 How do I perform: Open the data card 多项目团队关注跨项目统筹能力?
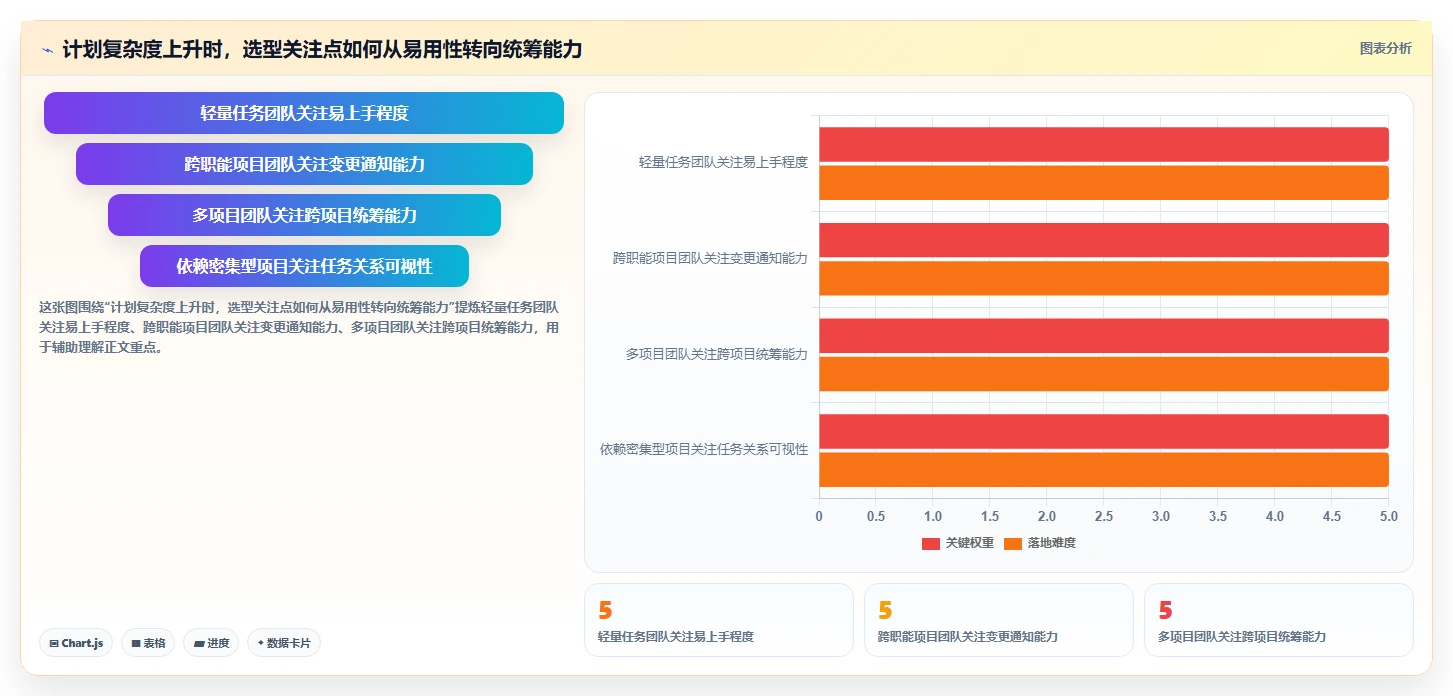point(1278,620)
